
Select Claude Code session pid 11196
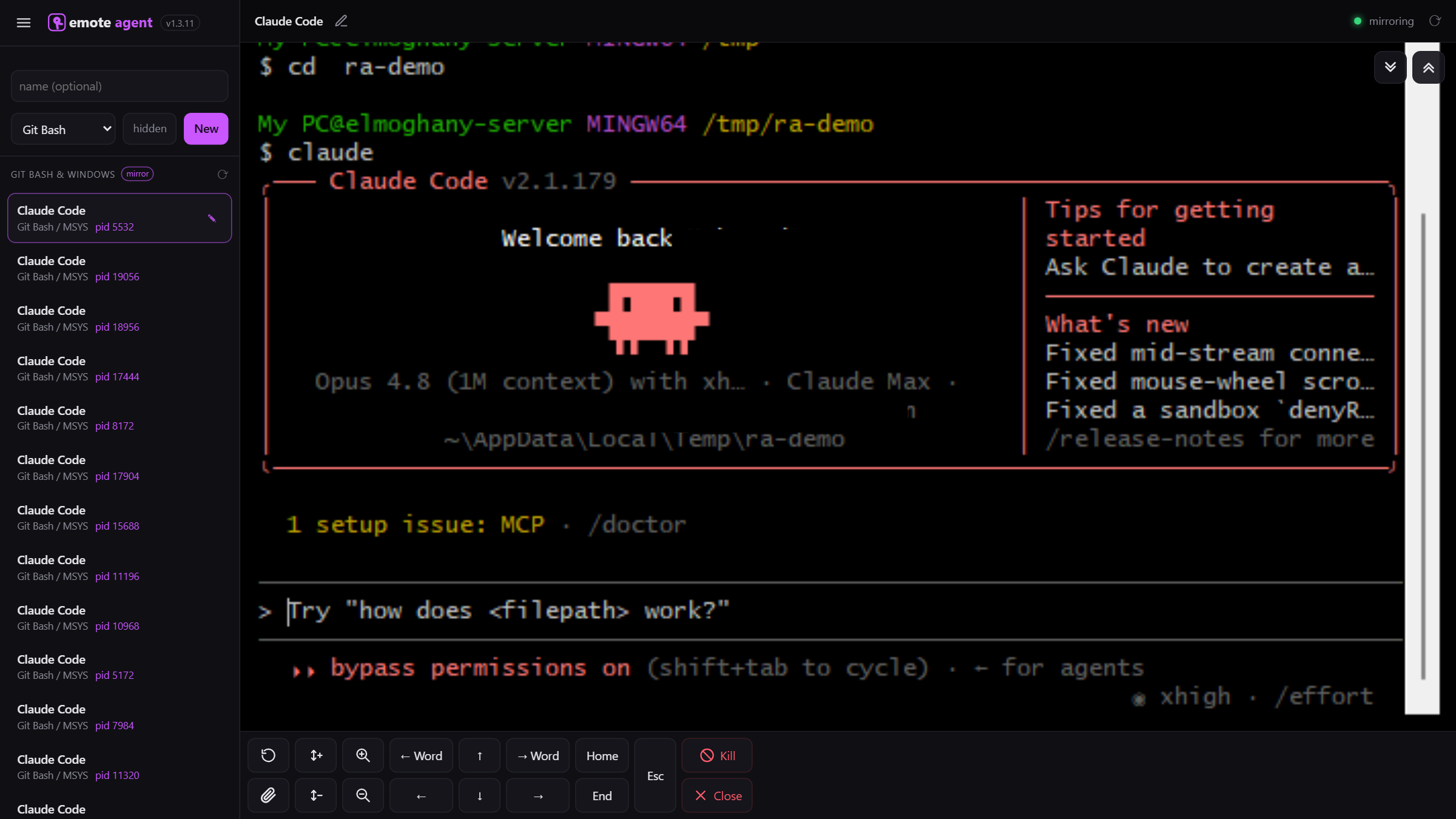(120, 568)
